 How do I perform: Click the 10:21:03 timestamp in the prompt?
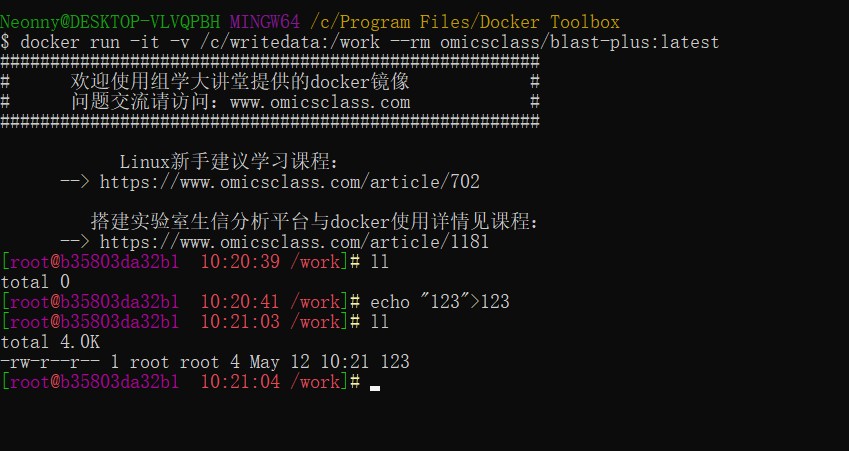pyautogui.click(x=240, y=322)
